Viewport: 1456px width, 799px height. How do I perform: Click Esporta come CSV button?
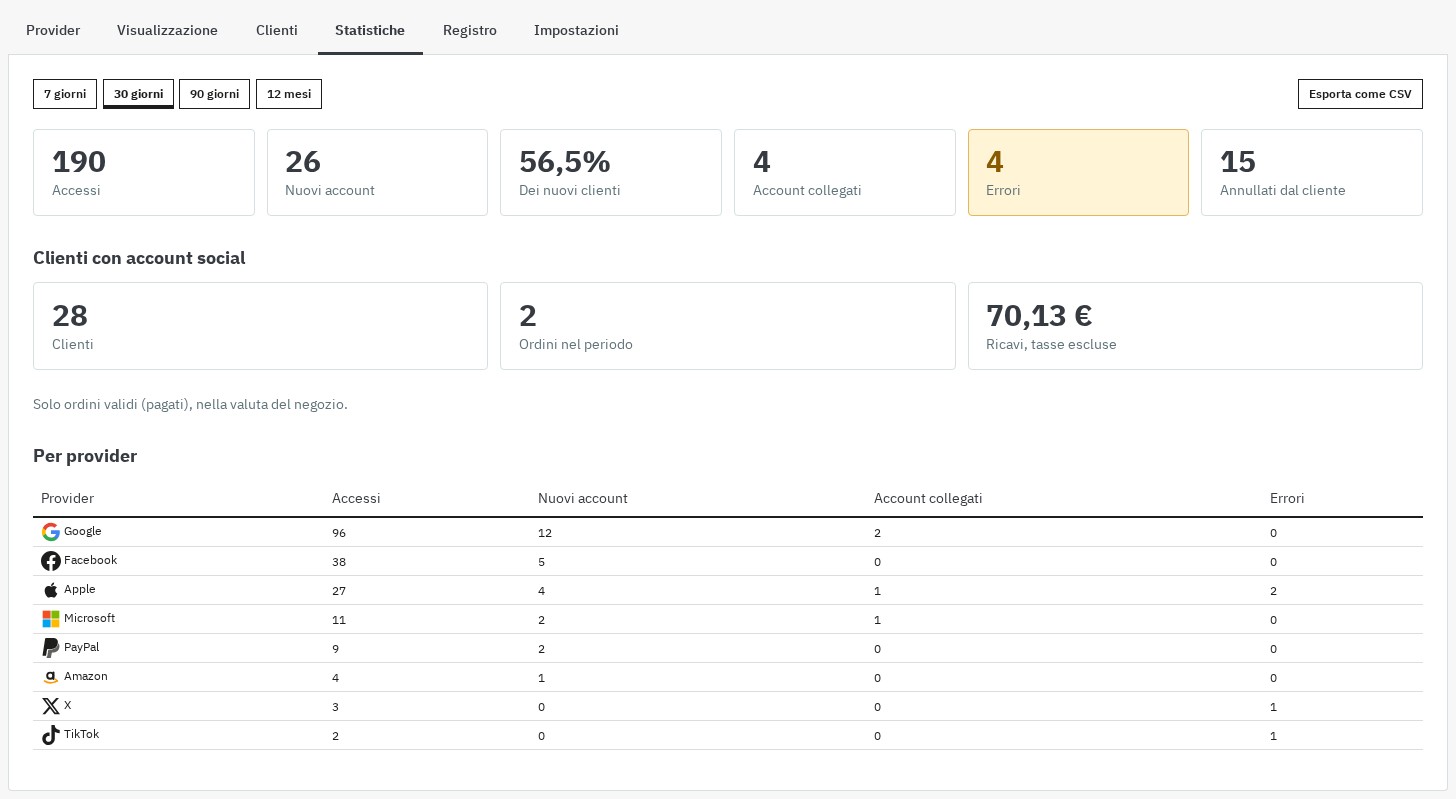[x=1360, y=94]
